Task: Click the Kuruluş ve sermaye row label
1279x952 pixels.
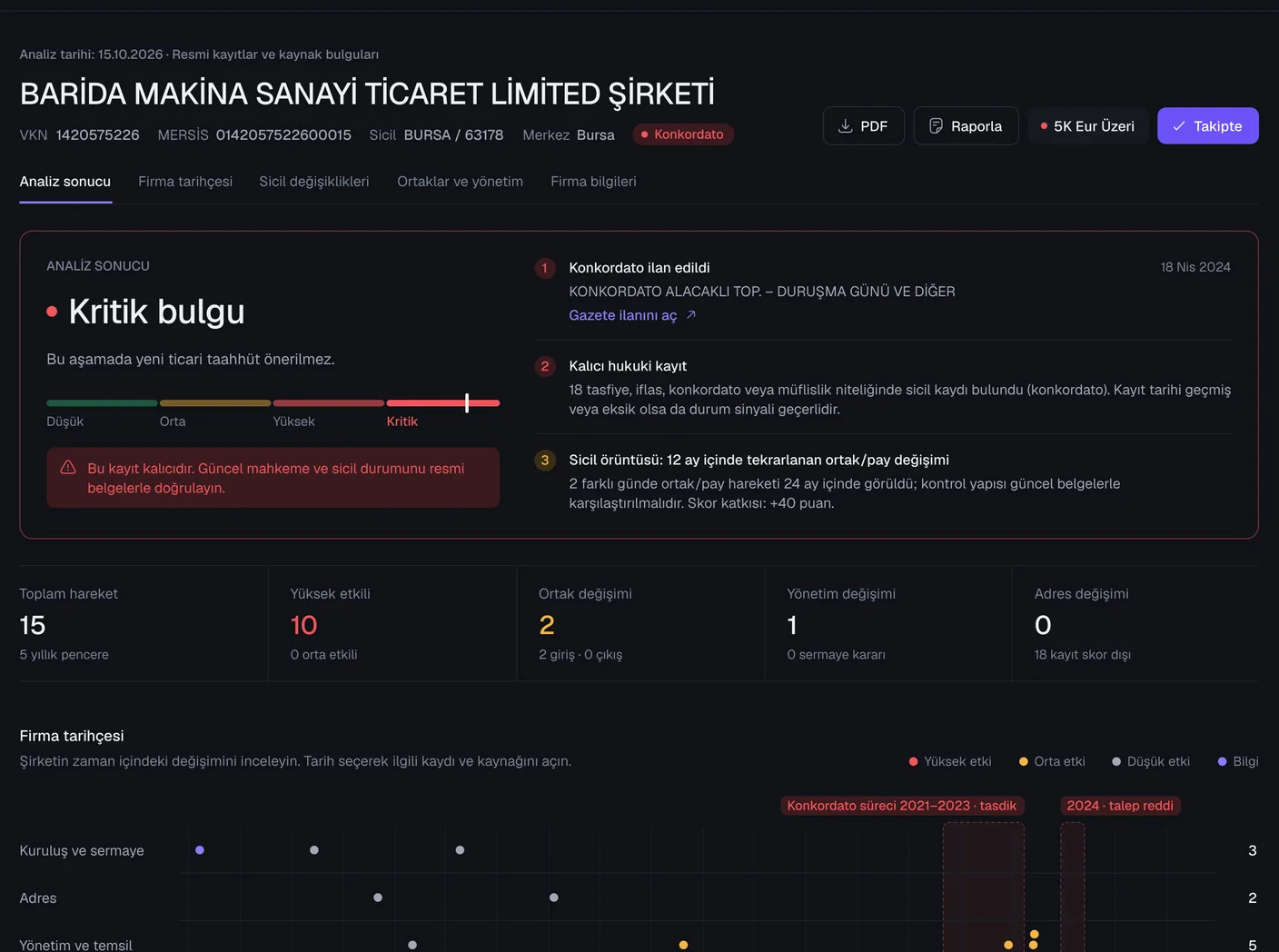Action: coord(82,851)
